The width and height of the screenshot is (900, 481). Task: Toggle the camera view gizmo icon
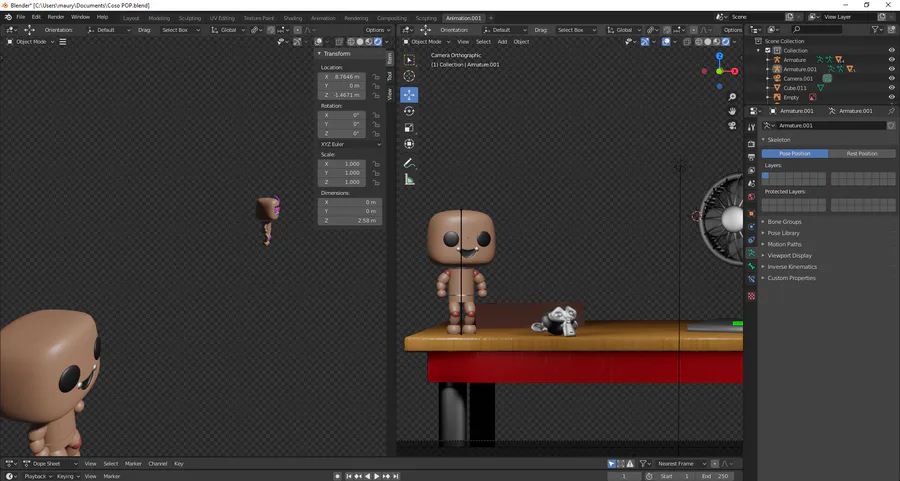(x=732, y=126)
